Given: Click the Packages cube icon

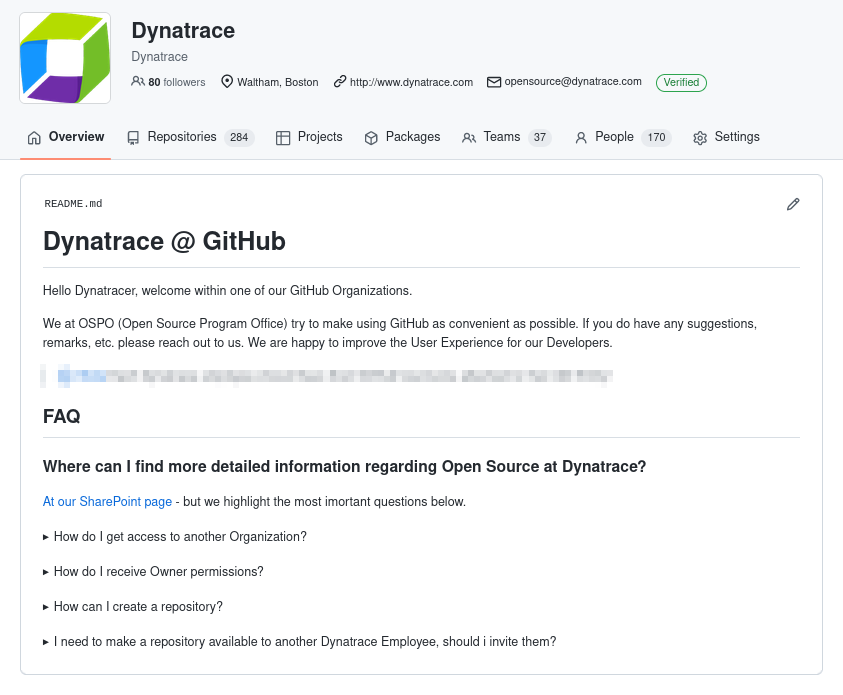Looking at the screenshot, I should (371, 138).
